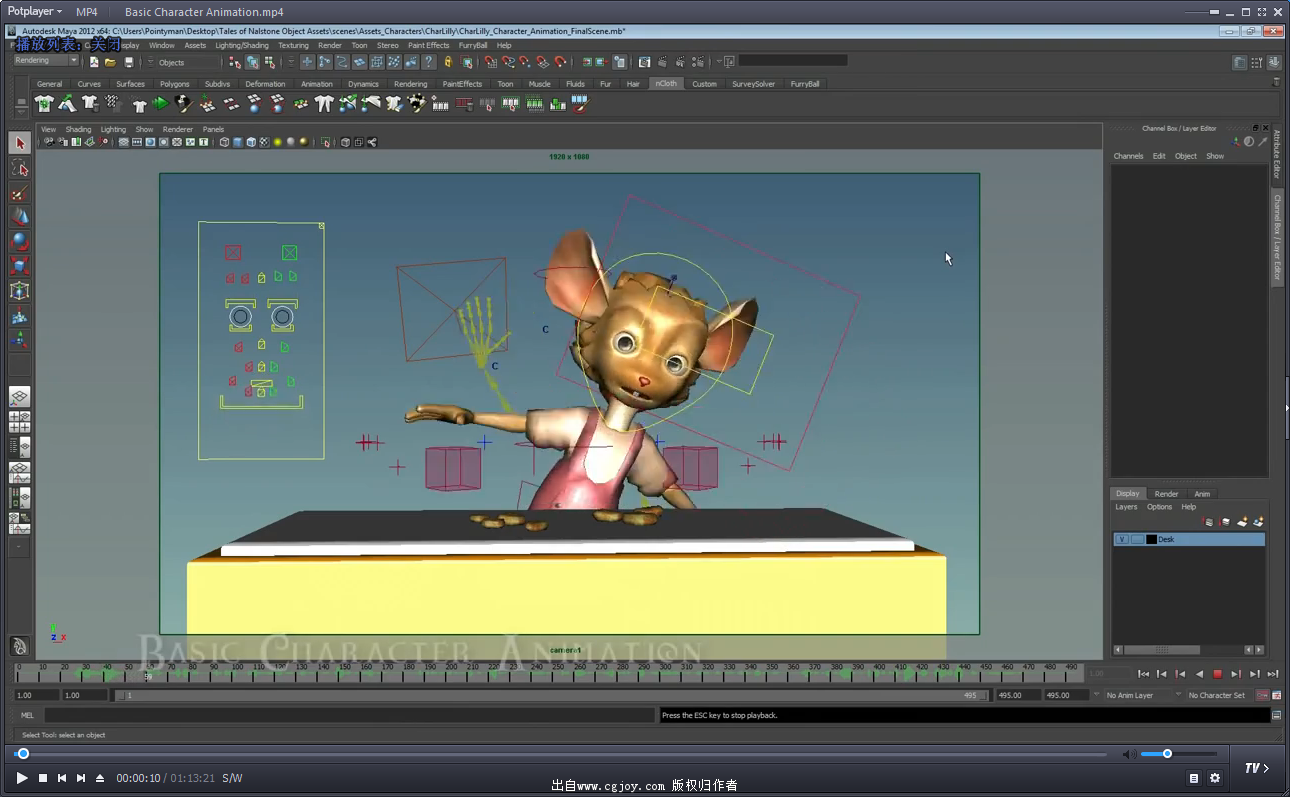Screen dimensions: 1290x797
Task: Open PotPlayer playlist panel icon
Action: tap(1194, 778)
